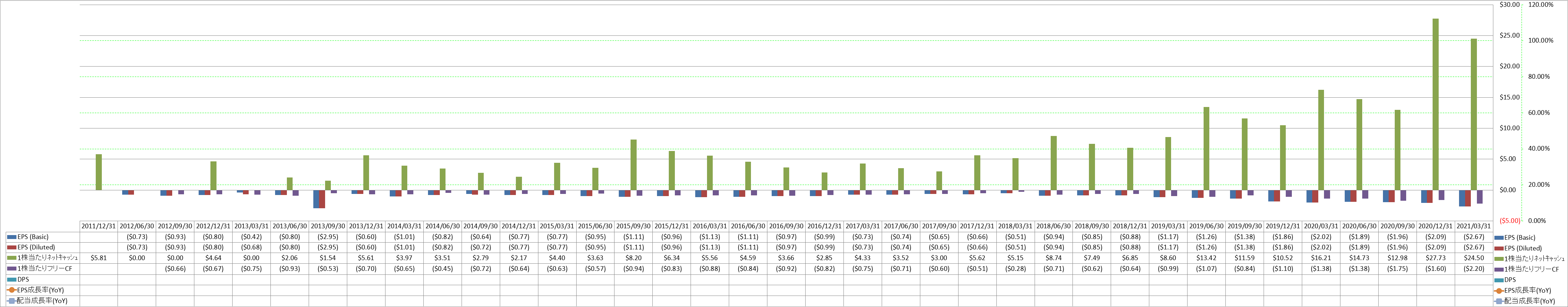Select the 2011/12/31 date column header

[x=99, y=226]
